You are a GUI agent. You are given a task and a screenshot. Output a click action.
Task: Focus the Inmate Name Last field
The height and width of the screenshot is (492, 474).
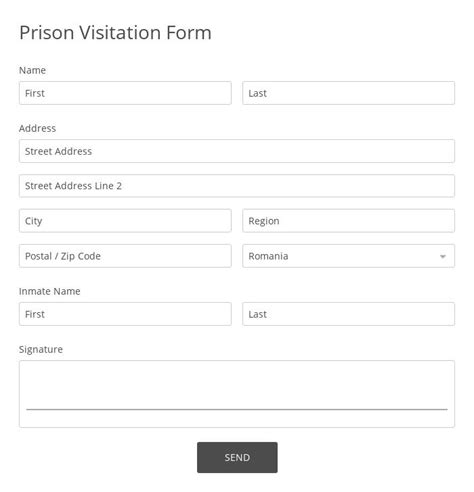(348, 314)
